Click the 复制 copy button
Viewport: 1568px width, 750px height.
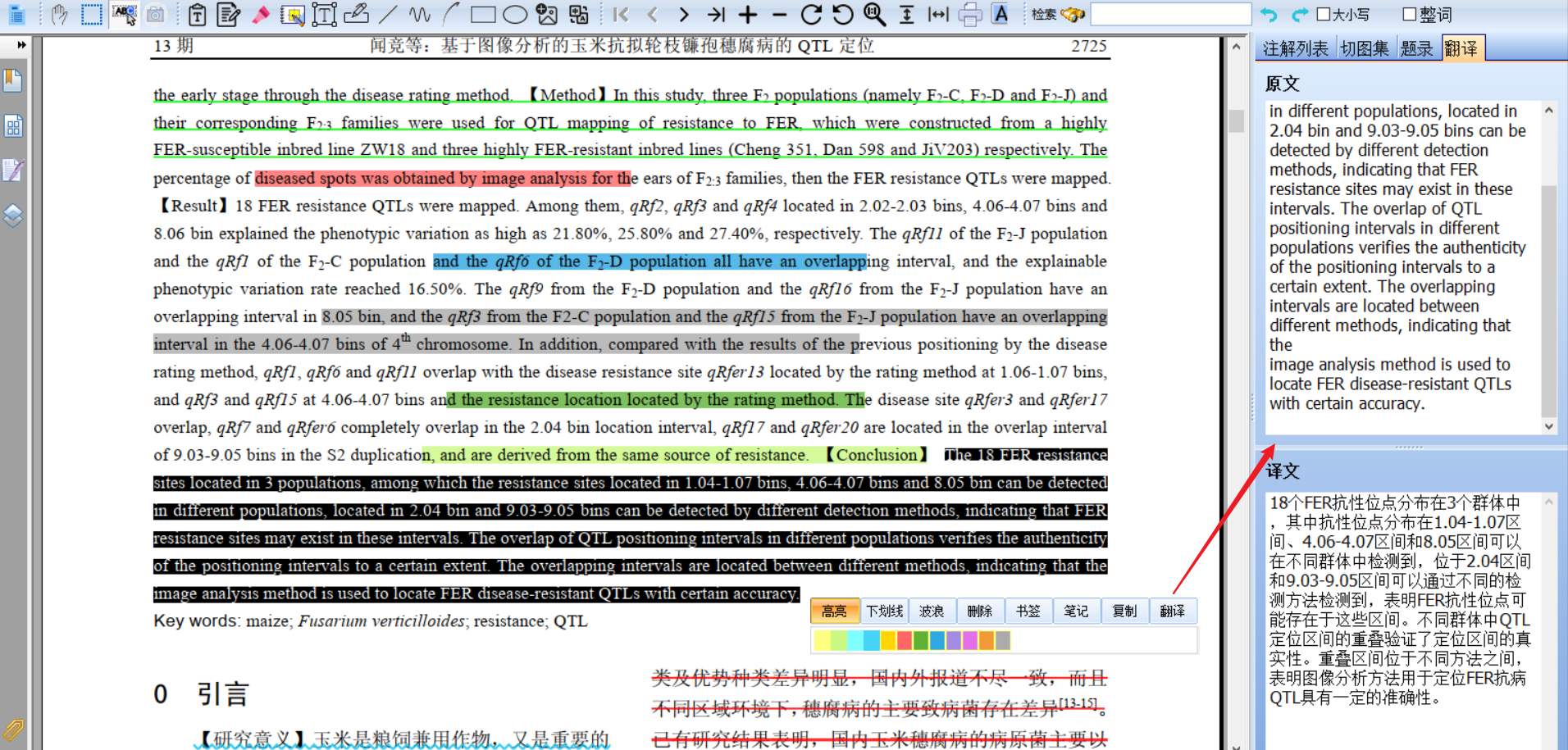click(1124, 611)
